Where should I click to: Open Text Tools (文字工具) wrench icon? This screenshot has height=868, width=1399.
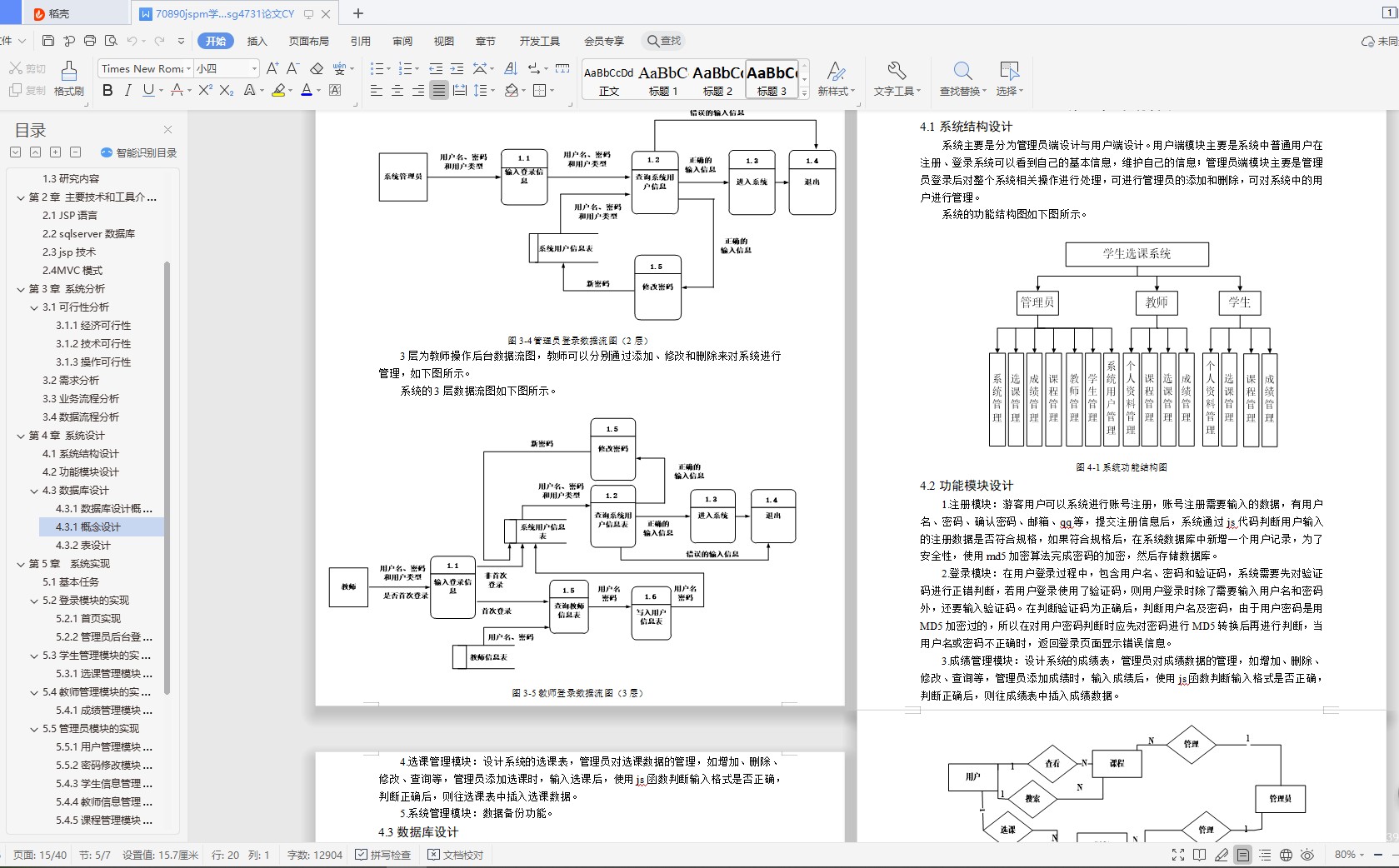(897, 79)
